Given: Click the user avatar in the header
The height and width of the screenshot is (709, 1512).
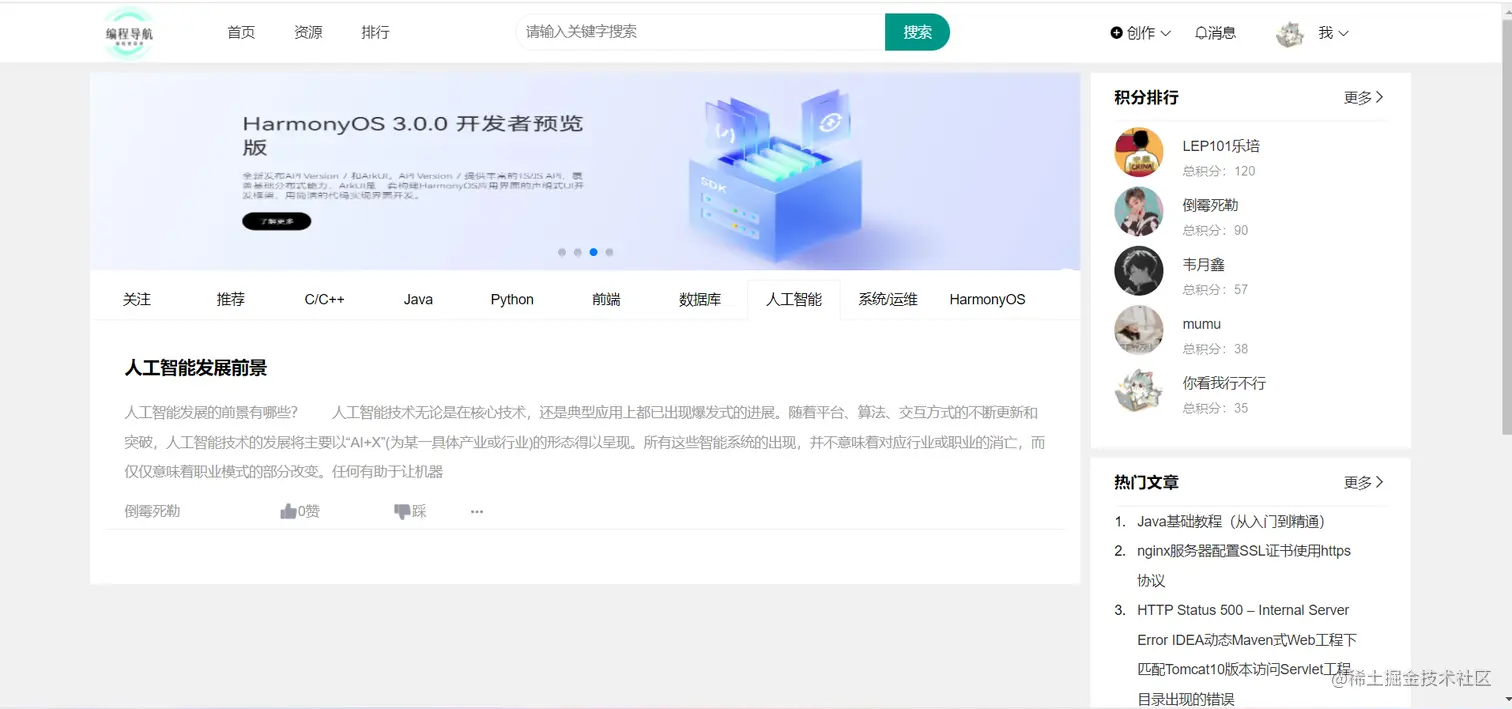Looking at the screenshot, I should click(1290, 34).
